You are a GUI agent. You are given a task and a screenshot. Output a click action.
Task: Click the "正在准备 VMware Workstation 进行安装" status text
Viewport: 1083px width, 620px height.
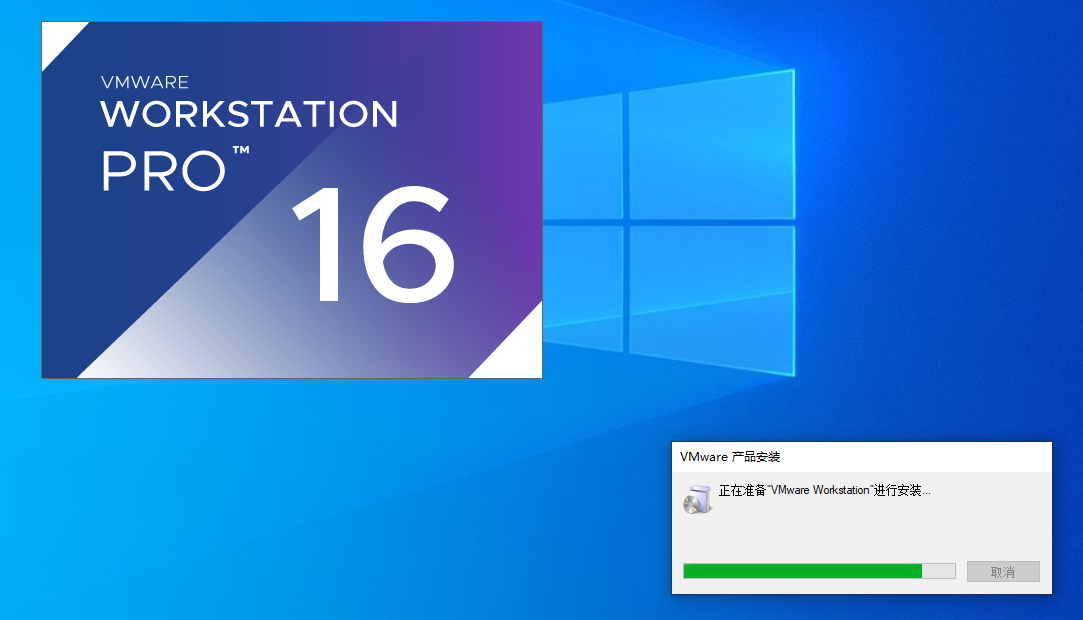click(825, 490)
